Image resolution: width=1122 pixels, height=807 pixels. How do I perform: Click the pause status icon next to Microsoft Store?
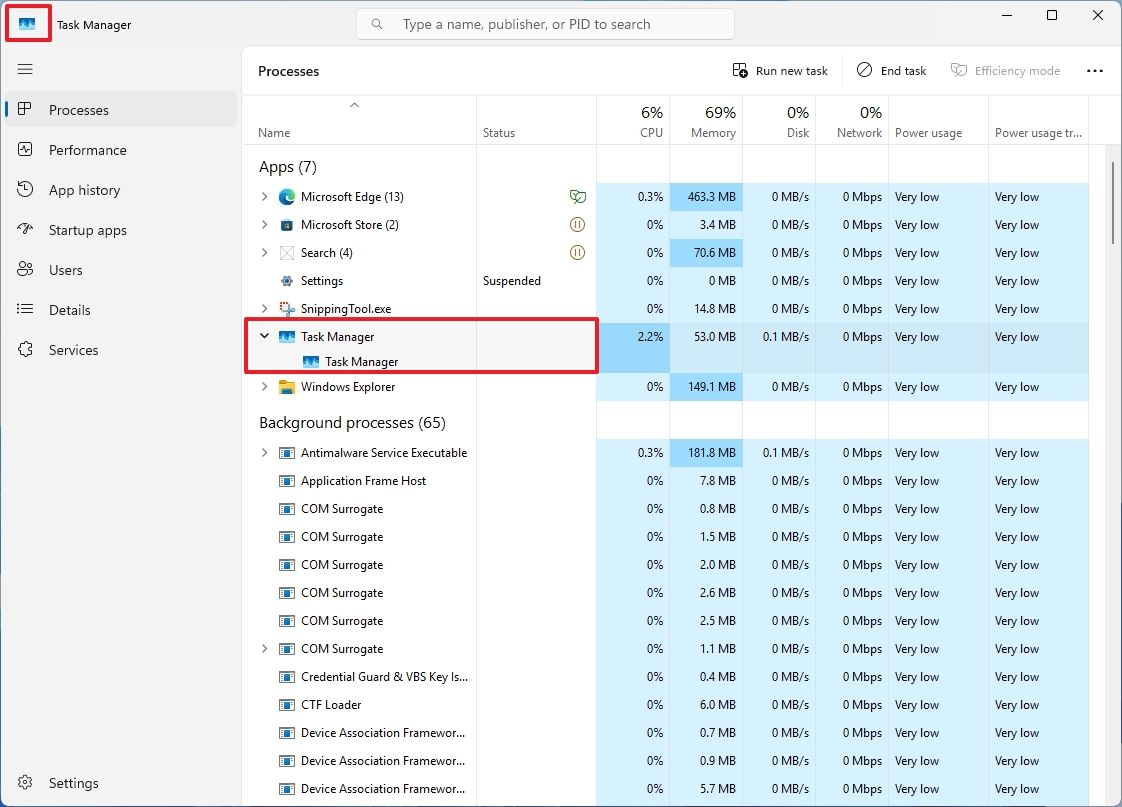coord(577,224)
